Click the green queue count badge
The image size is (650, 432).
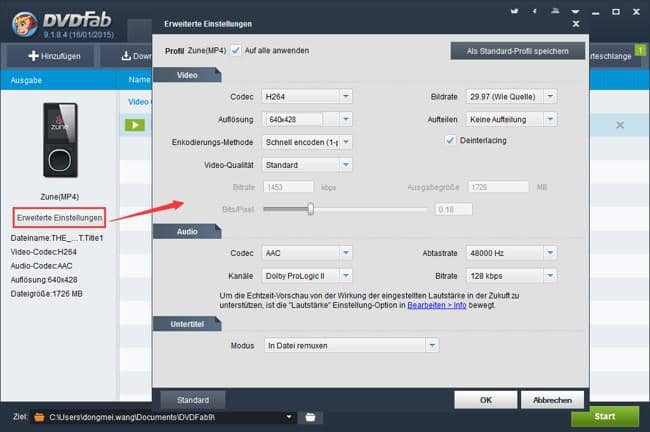(640, 51)
